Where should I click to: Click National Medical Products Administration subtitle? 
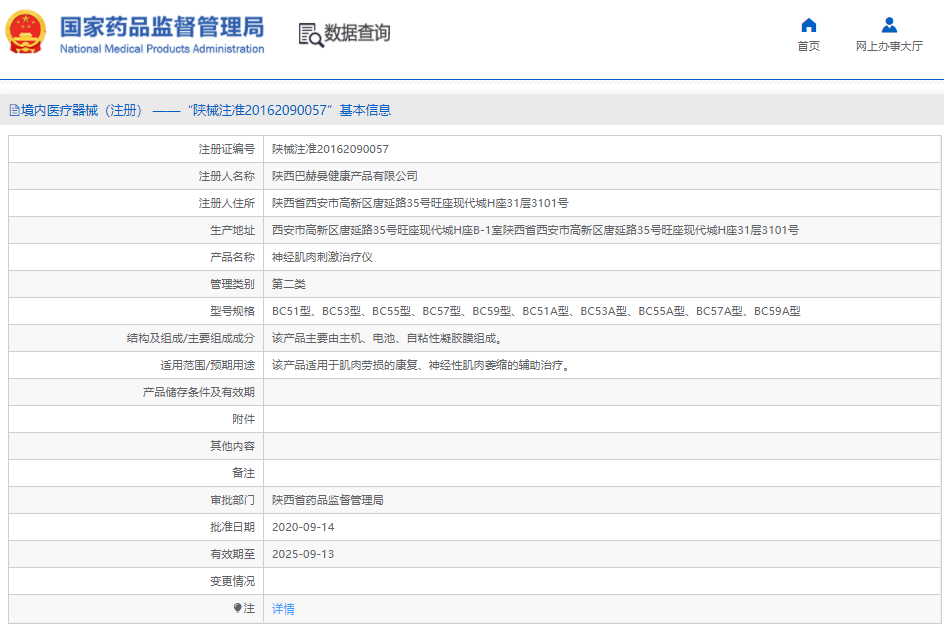coord(162,49)
